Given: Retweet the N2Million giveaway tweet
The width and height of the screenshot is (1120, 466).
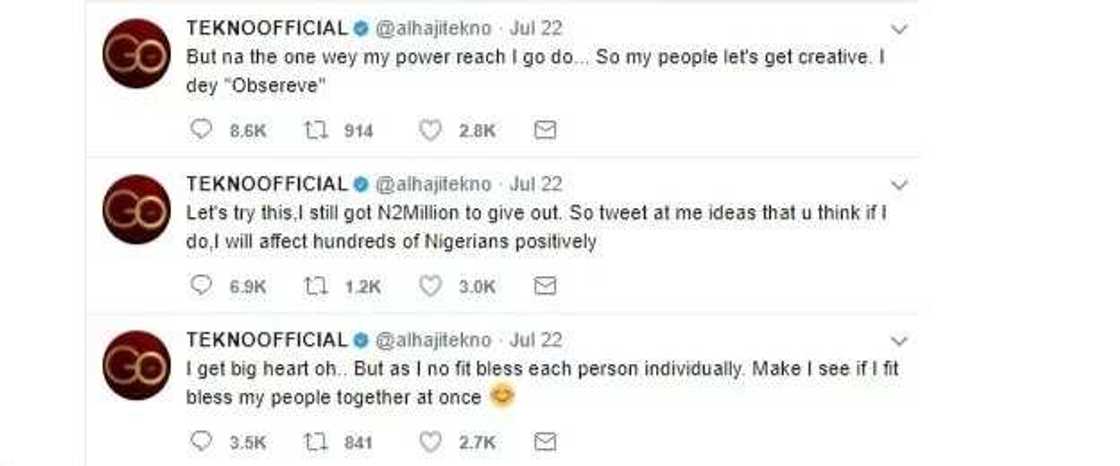Looking at the screenshot, I should click(316, 286).
